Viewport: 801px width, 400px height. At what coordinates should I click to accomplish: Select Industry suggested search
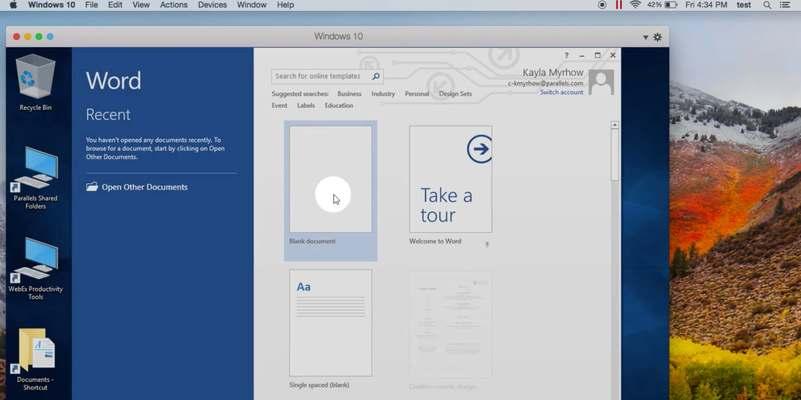(383, 94)
